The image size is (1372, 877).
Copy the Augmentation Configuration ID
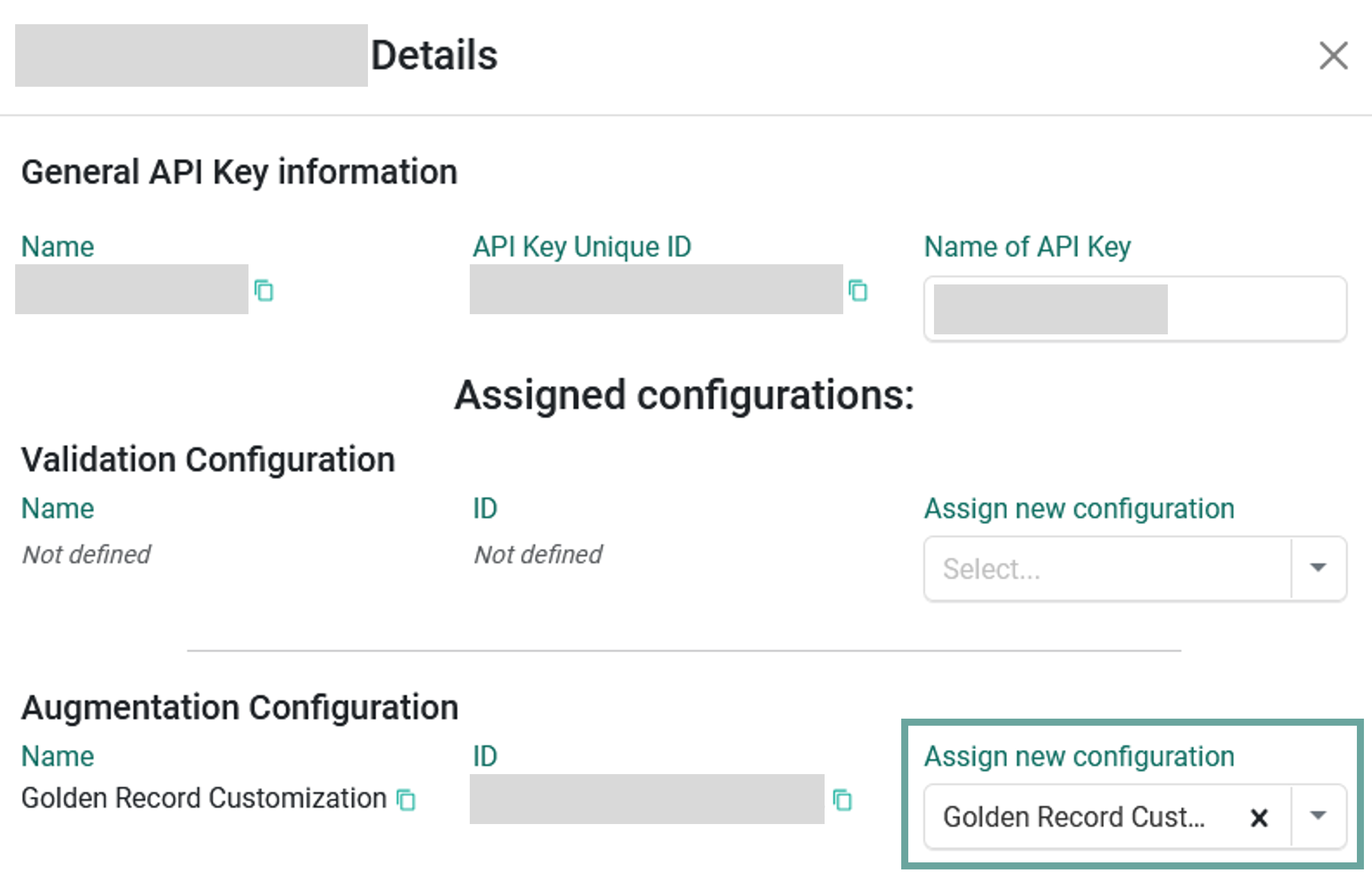tap(842, 799)
